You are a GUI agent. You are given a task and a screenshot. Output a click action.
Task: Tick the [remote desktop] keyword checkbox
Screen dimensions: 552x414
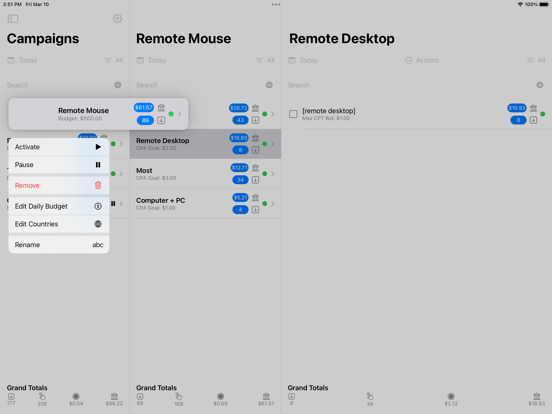pyautogui.click(x=293, y=114)
